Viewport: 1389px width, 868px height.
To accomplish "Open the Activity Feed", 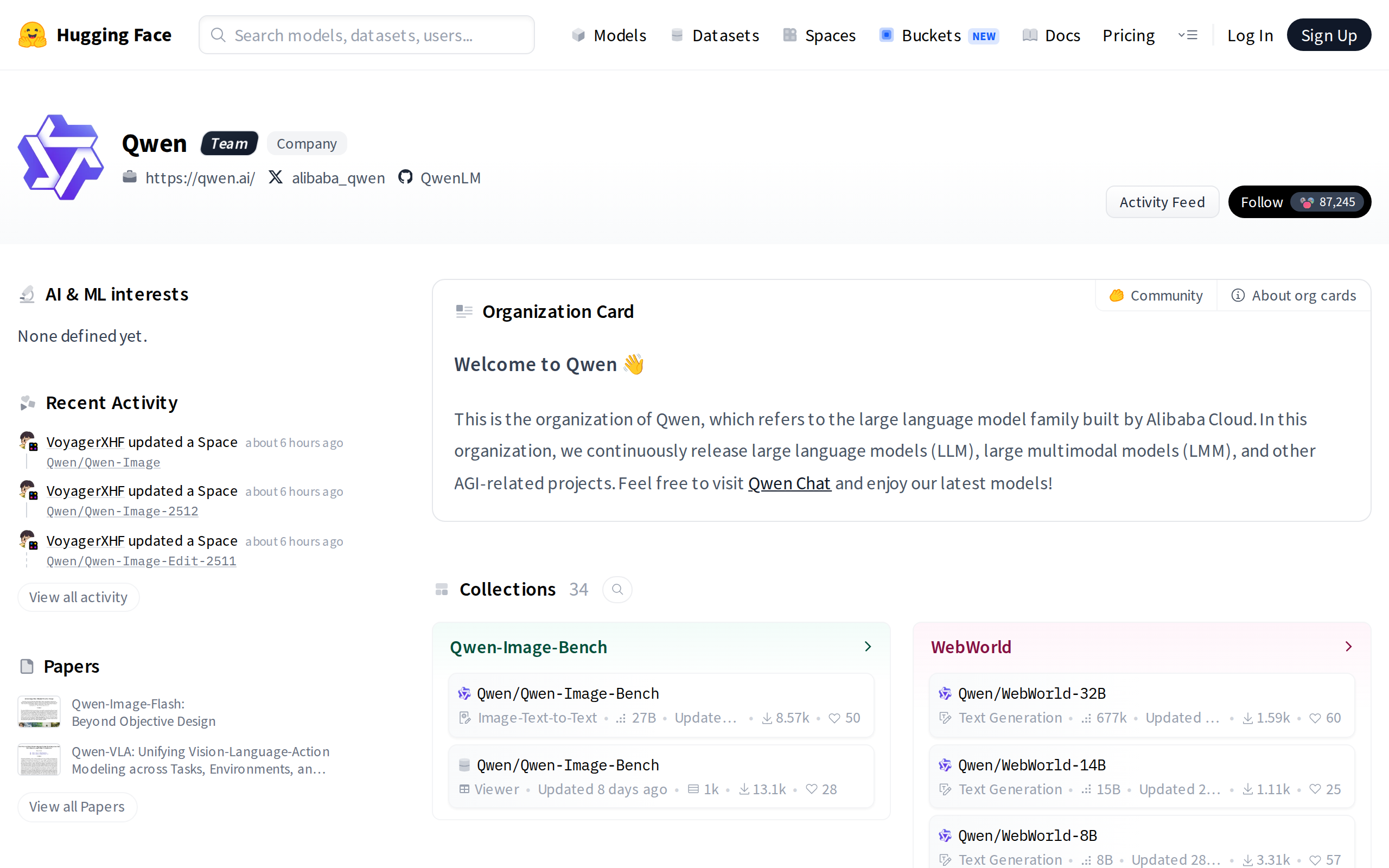I will coord(1162,202).
